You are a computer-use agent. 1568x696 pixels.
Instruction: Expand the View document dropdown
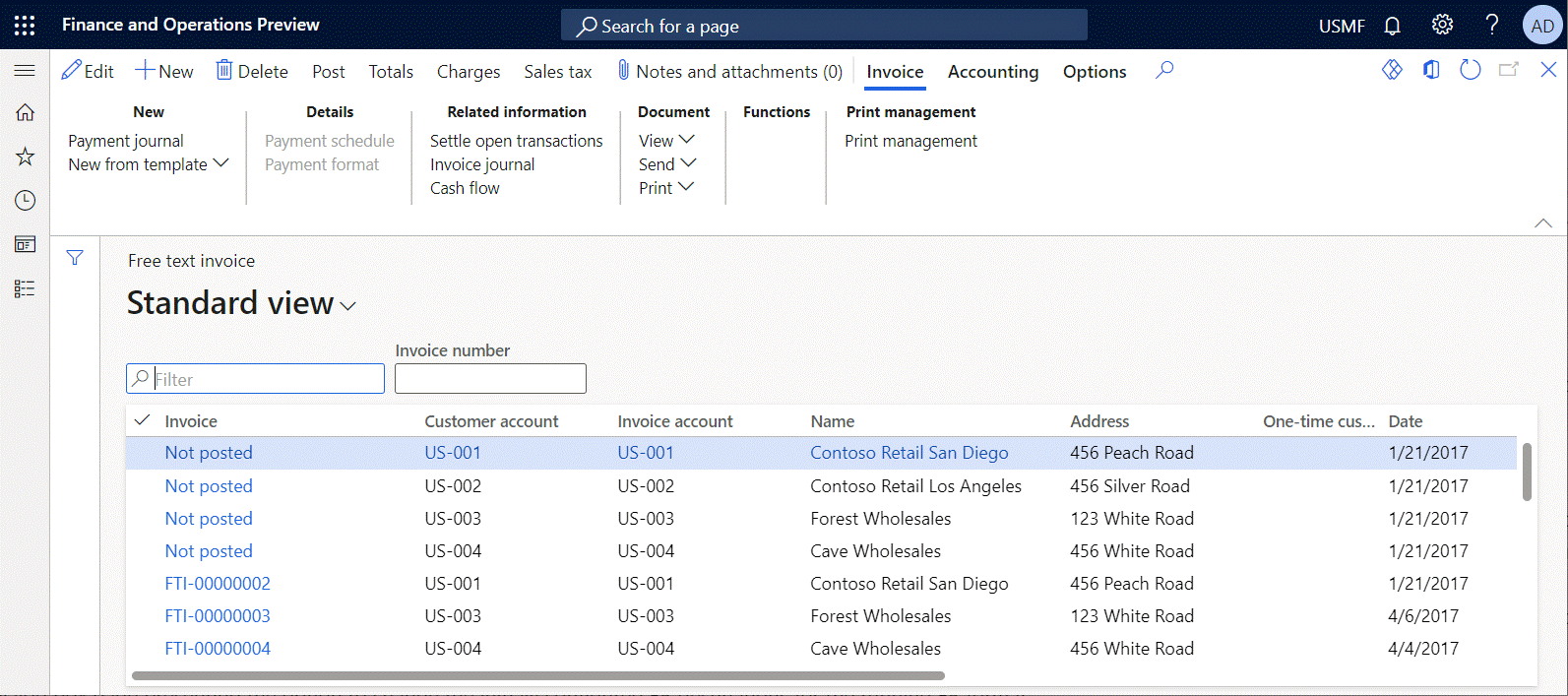coord(666,141)
